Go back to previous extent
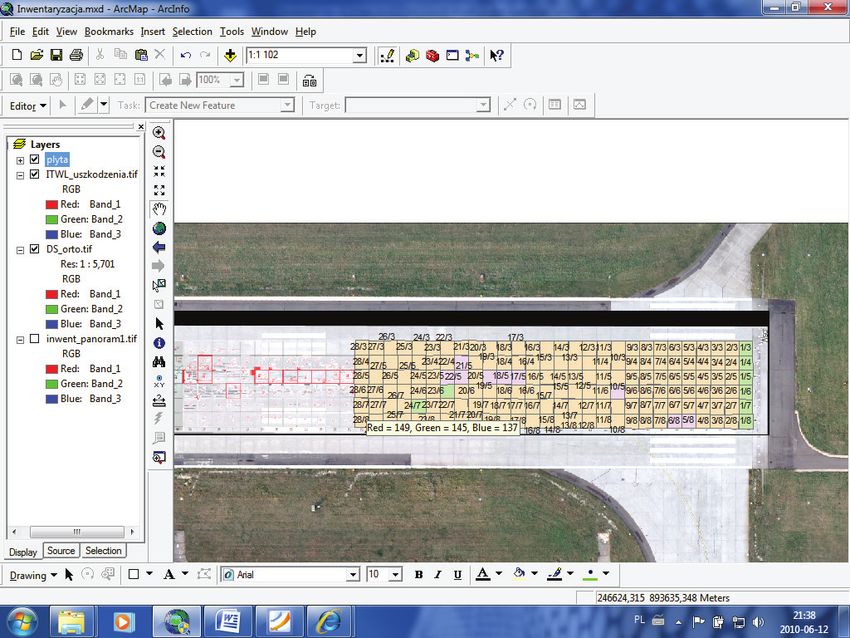Image resolution: width=850 pixels, height=638 pixels. [159, 247]
